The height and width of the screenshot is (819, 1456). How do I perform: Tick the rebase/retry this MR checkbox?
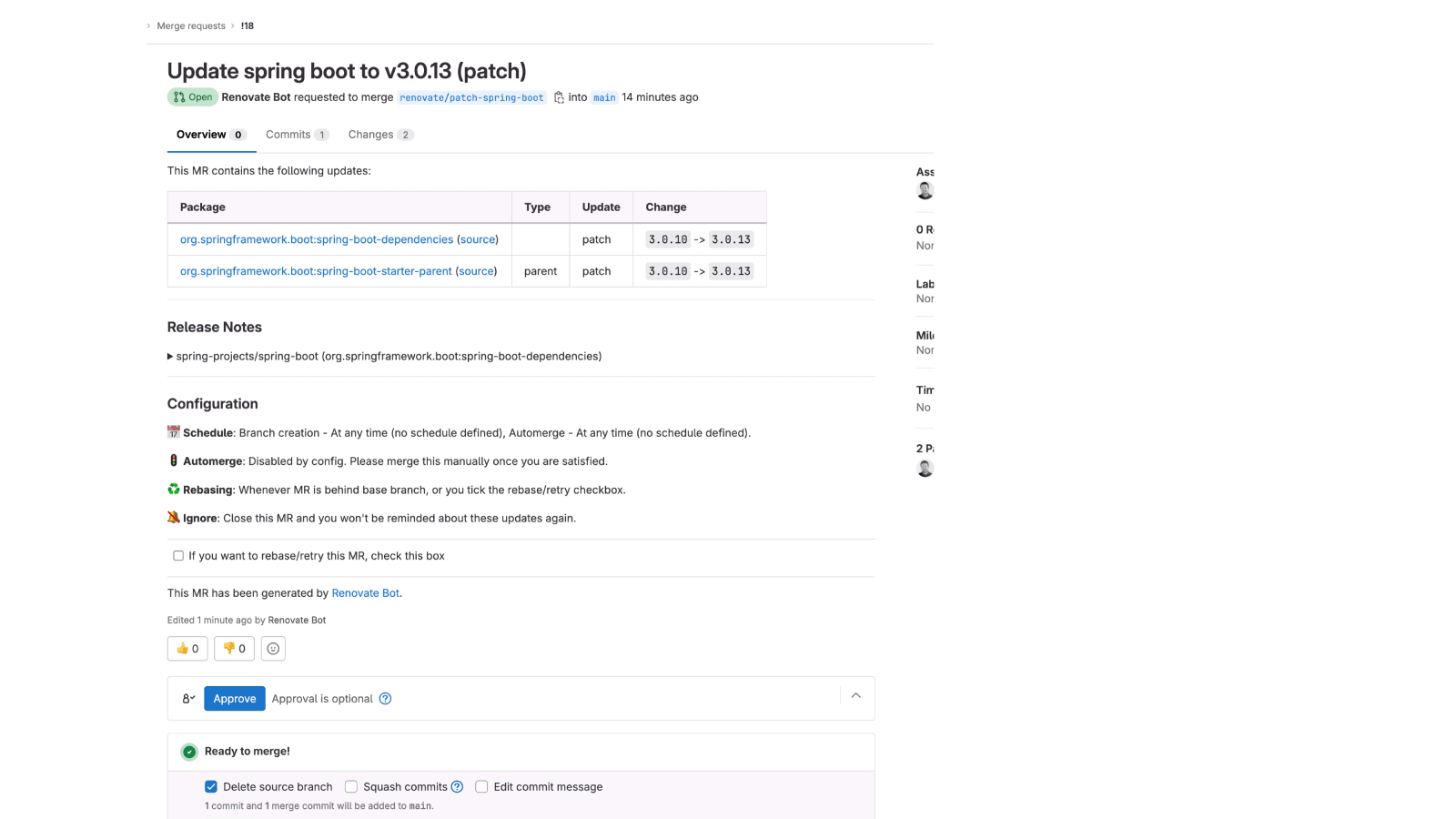pos(178,556)
